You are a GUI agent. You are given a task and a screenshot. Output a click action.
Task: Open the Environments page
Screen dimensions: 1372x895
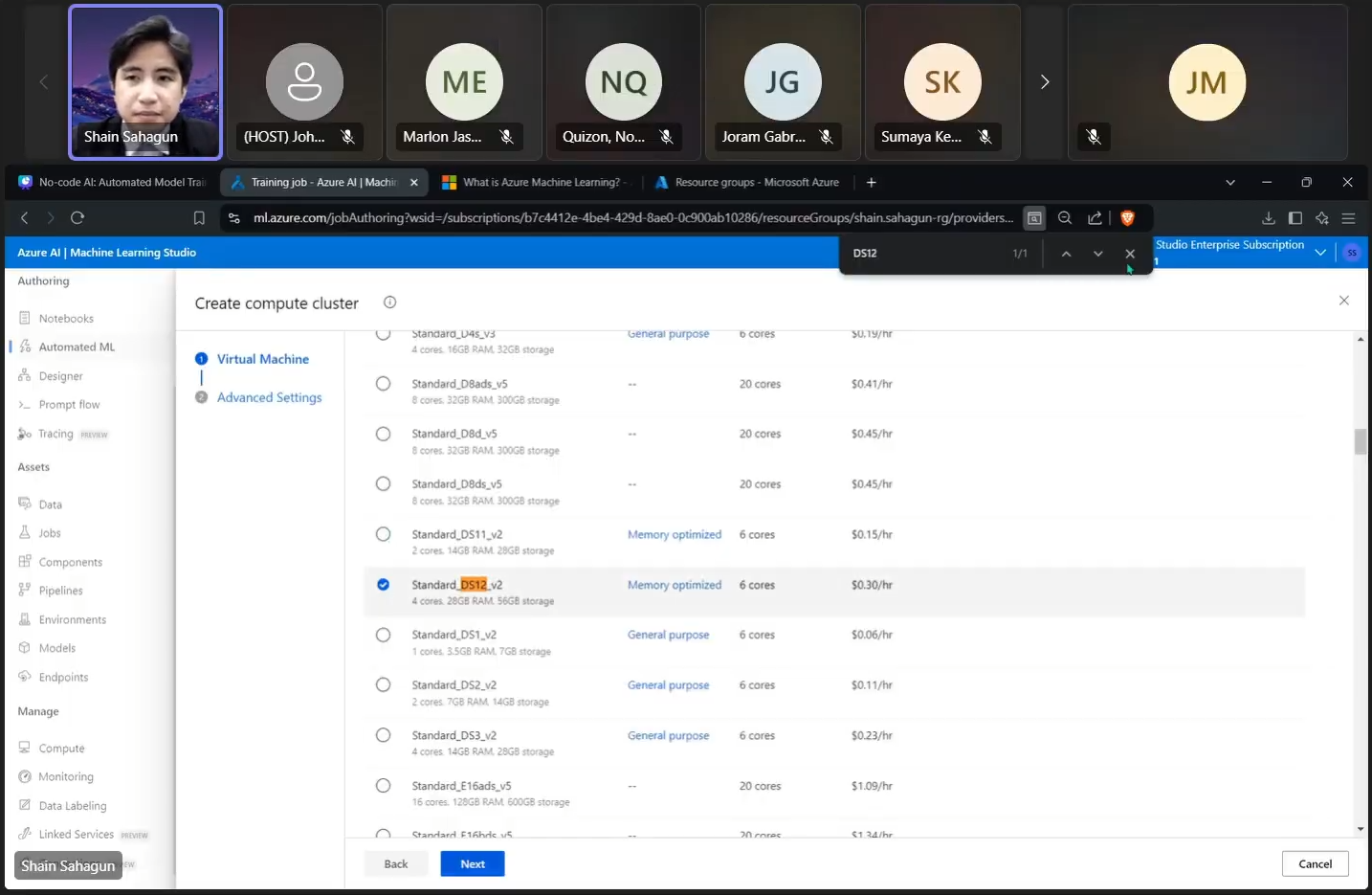[72, 619]
